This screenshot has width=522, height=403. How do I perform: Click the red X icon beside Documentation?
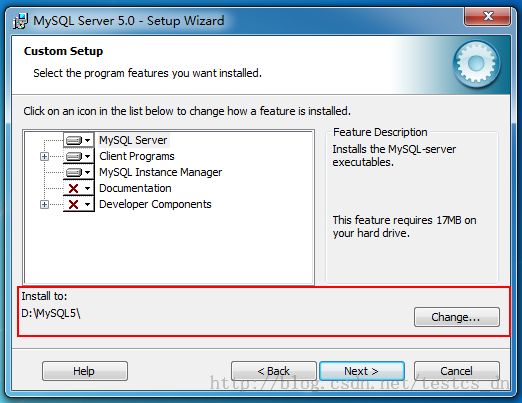(73, 188)
